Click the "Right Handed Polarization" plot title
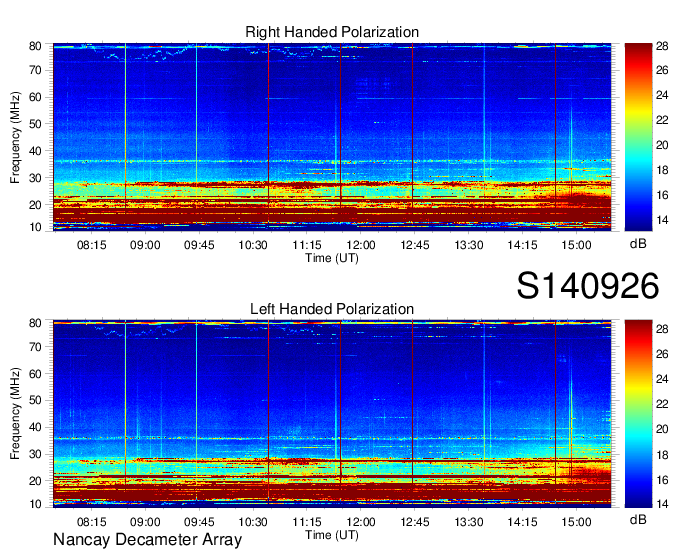The width and height of the screenshot is (680, 552). (x=332, y=32)
